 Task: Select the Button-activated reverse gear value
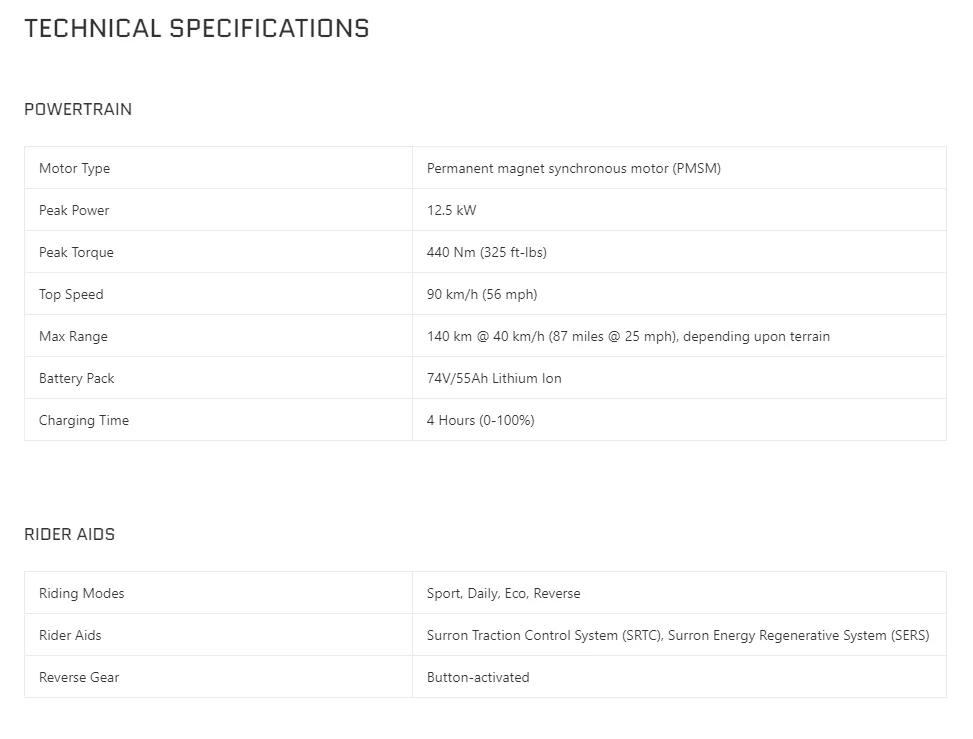478,678
